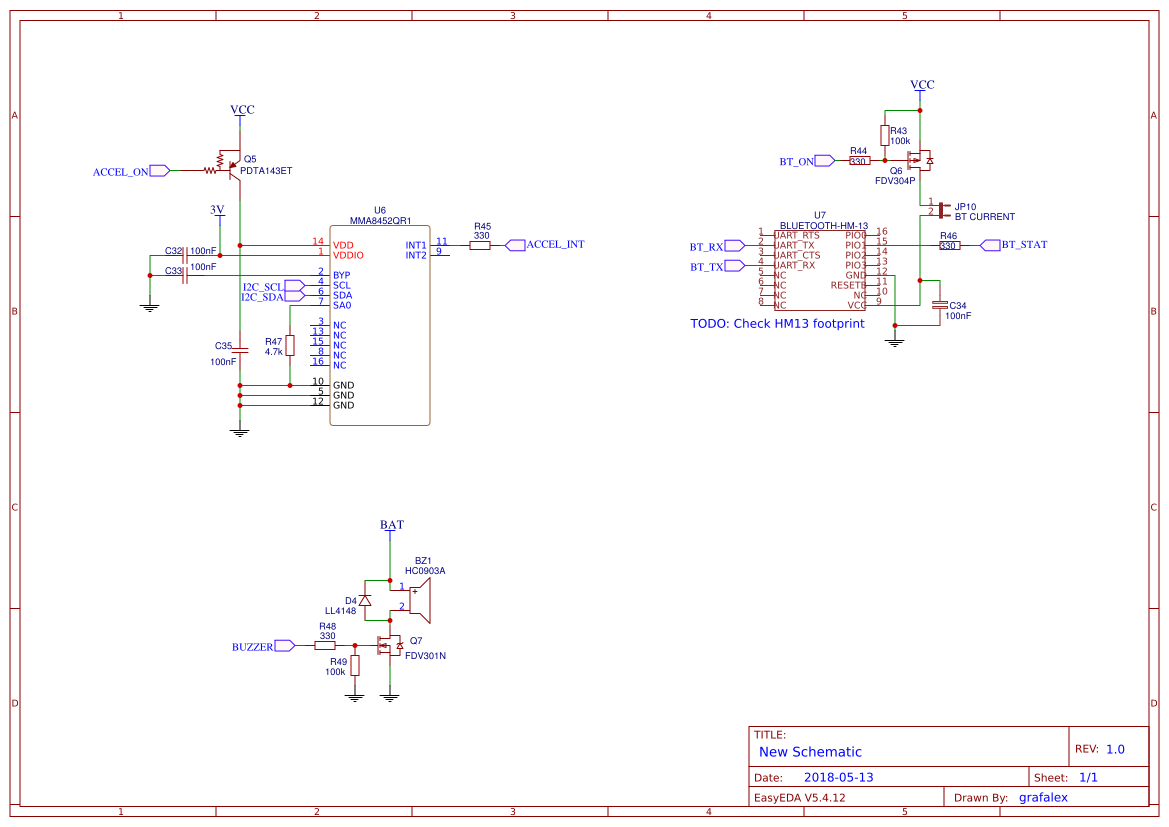Image resolution: width=1169 pixels, height=827 pixels.
Task: Select capacitor C35 100nF symbol
Action: 240,350
